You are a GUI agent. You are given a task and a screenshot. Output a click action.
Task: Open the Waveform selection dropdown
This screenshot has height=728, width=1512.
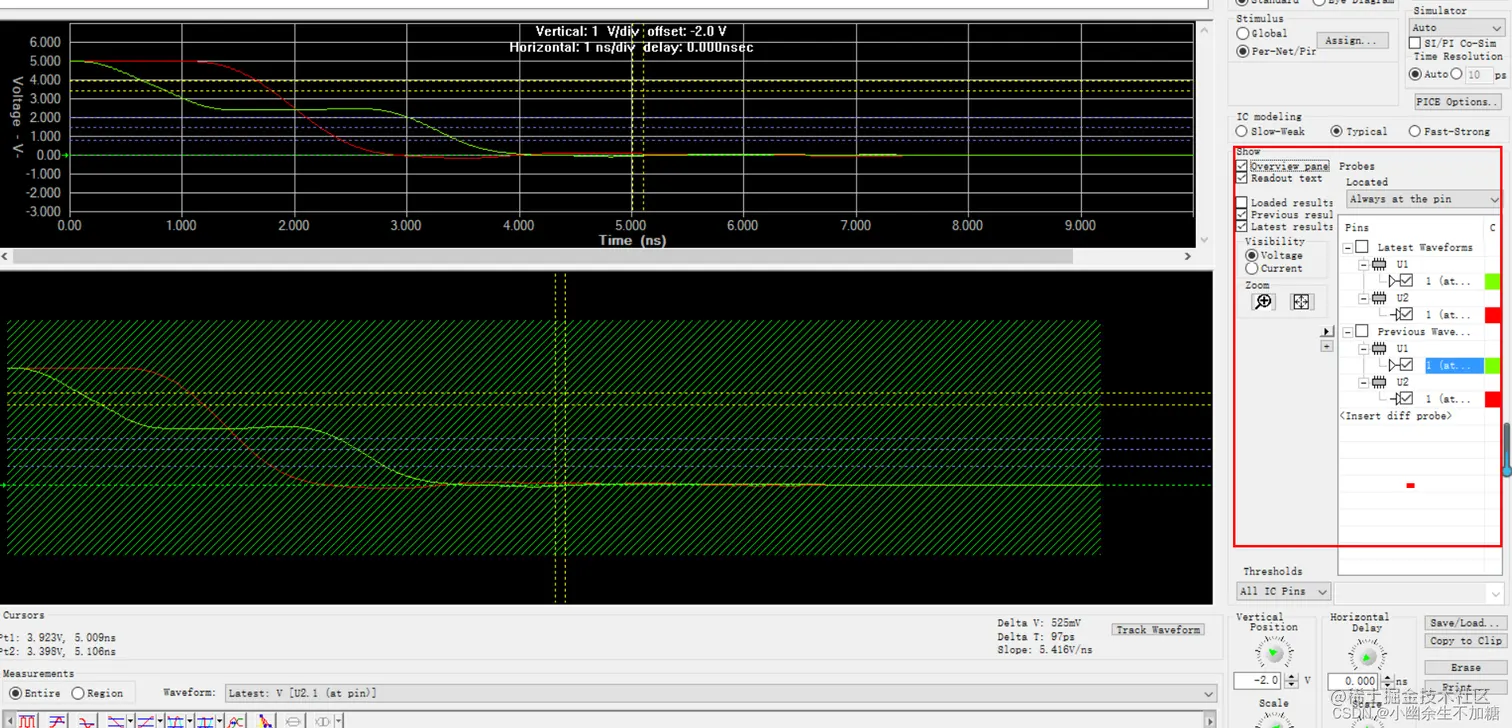720,693
